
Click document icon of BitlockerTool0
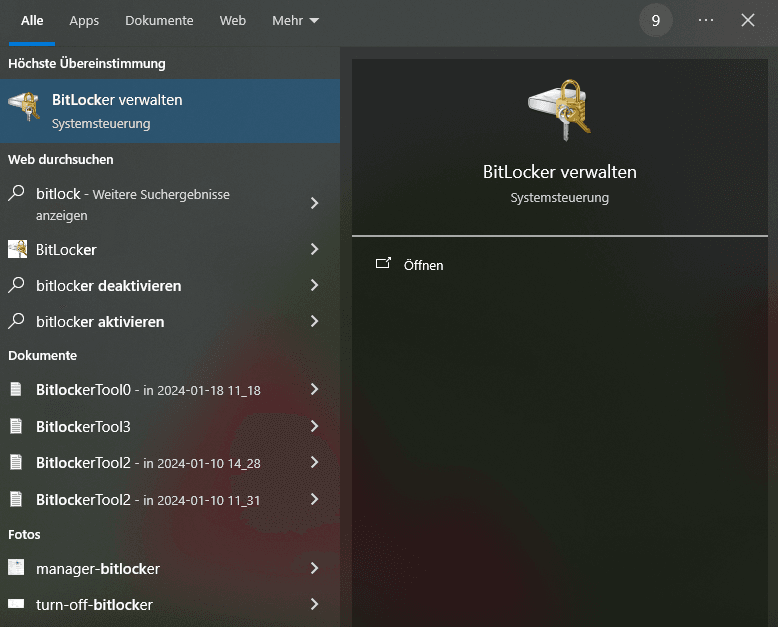pos(16,389)
